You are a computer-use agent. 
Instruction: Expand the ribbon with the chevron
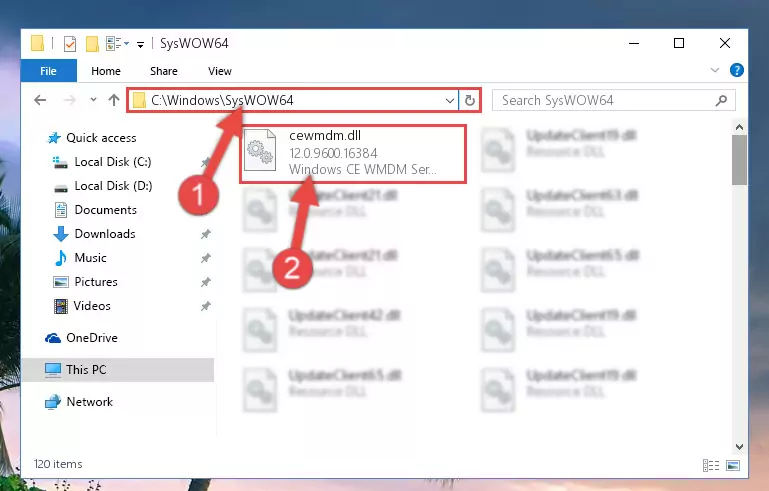715,70
